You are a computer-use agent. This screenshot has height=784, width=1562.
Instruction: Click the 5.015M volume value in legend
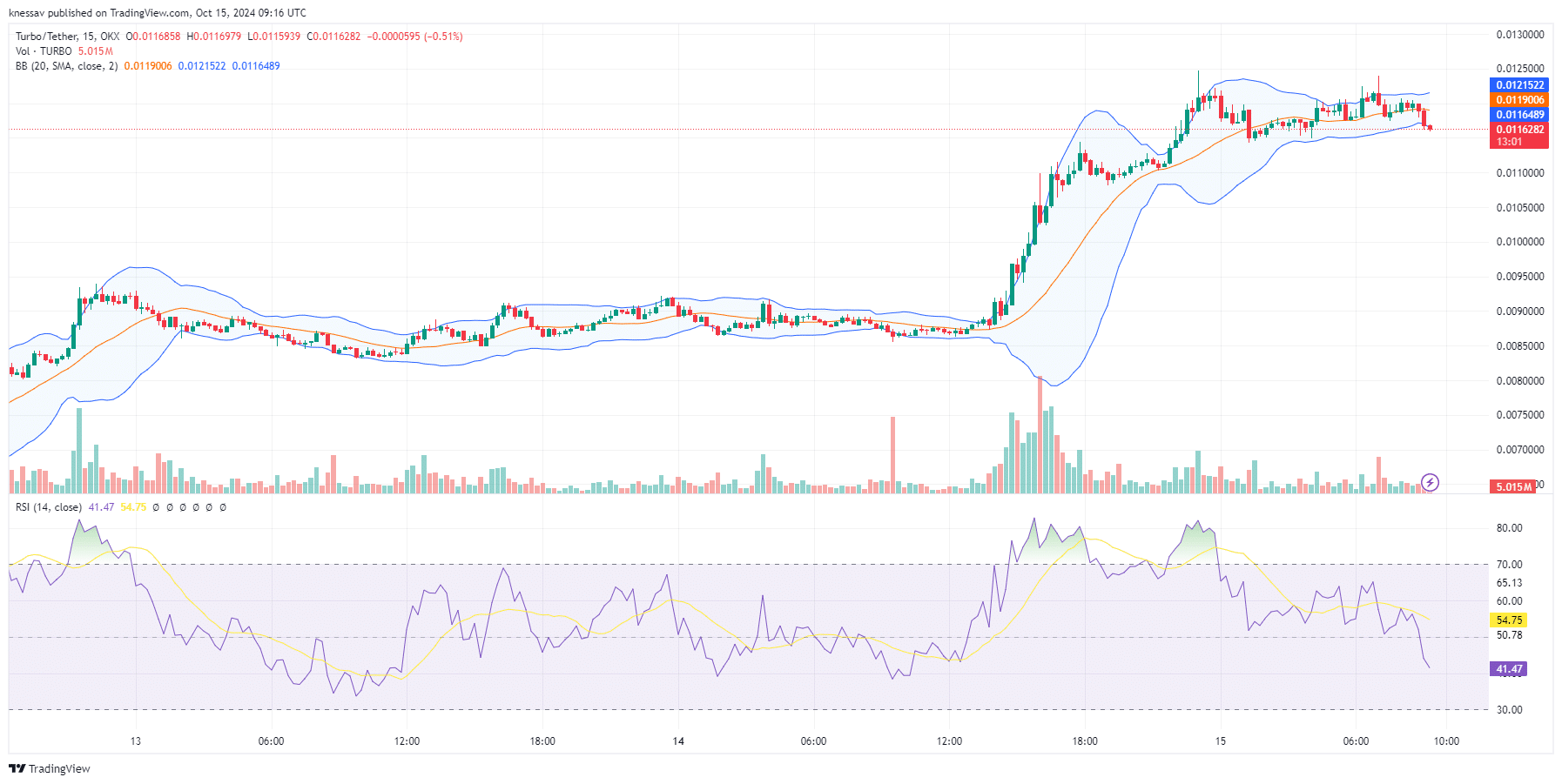click(96, 51)
